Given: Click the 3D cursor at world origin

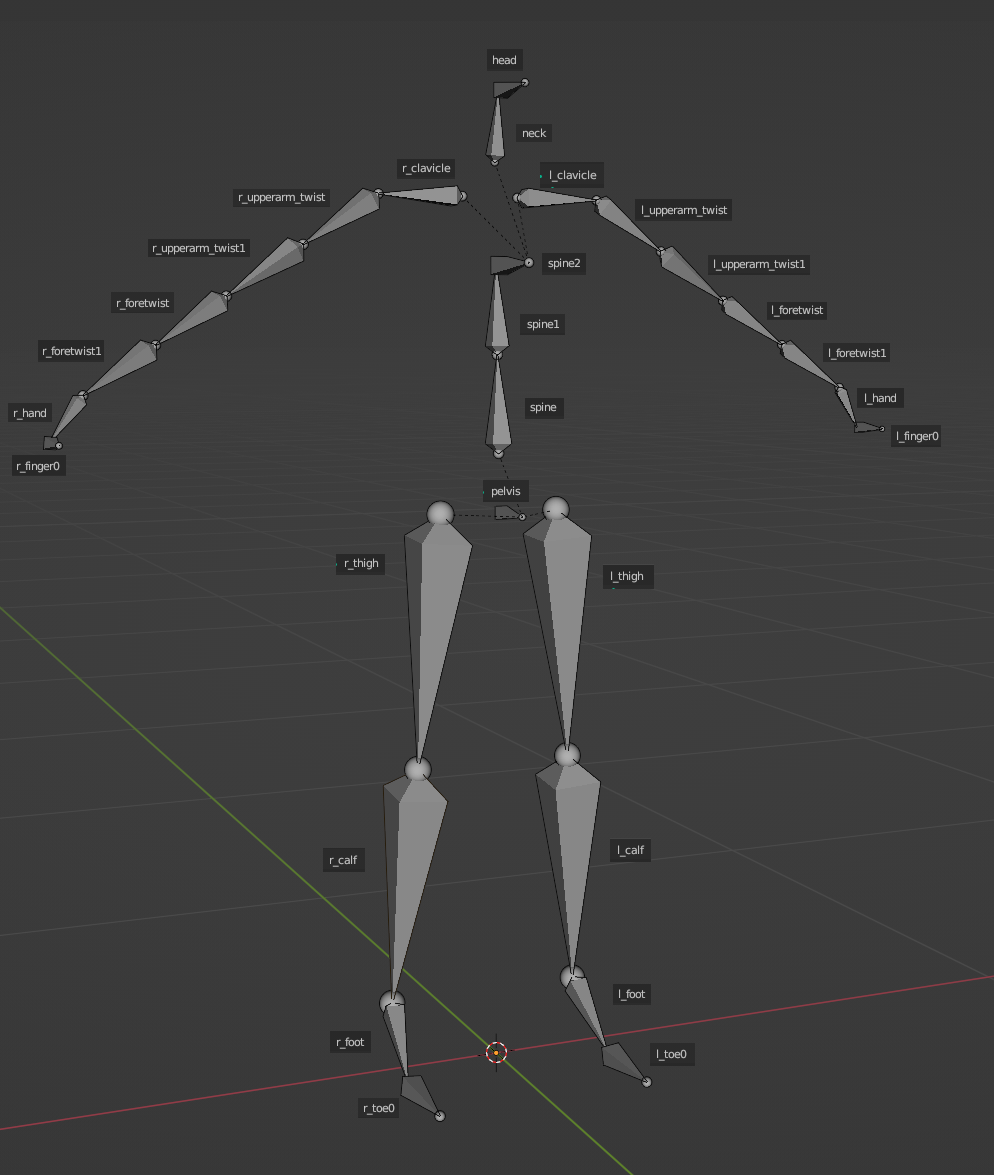Looking at the screenshot, I should click(x=496, y=1052).
